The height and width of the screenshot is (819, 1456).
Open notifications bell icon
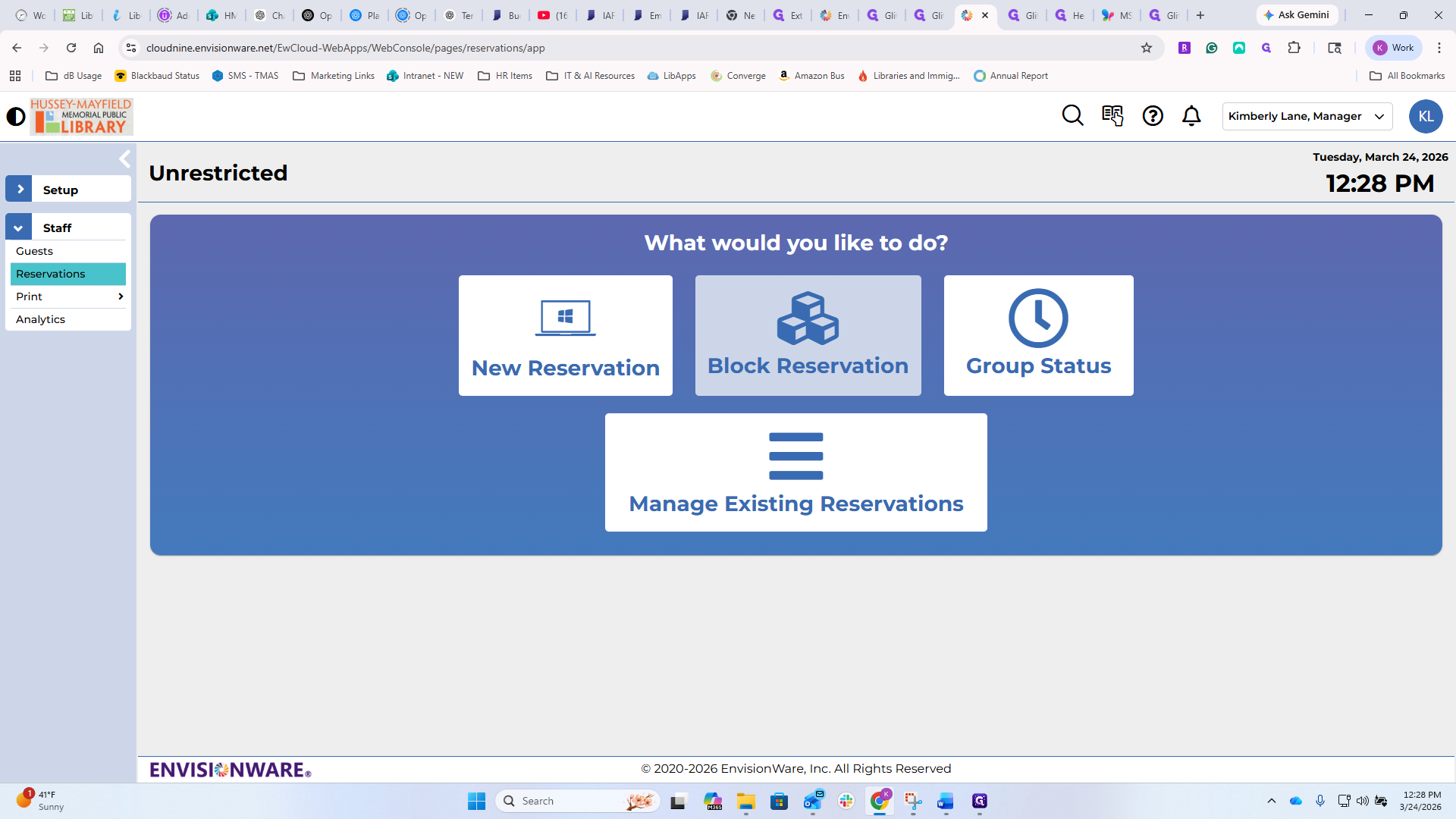coord(1191,115)
